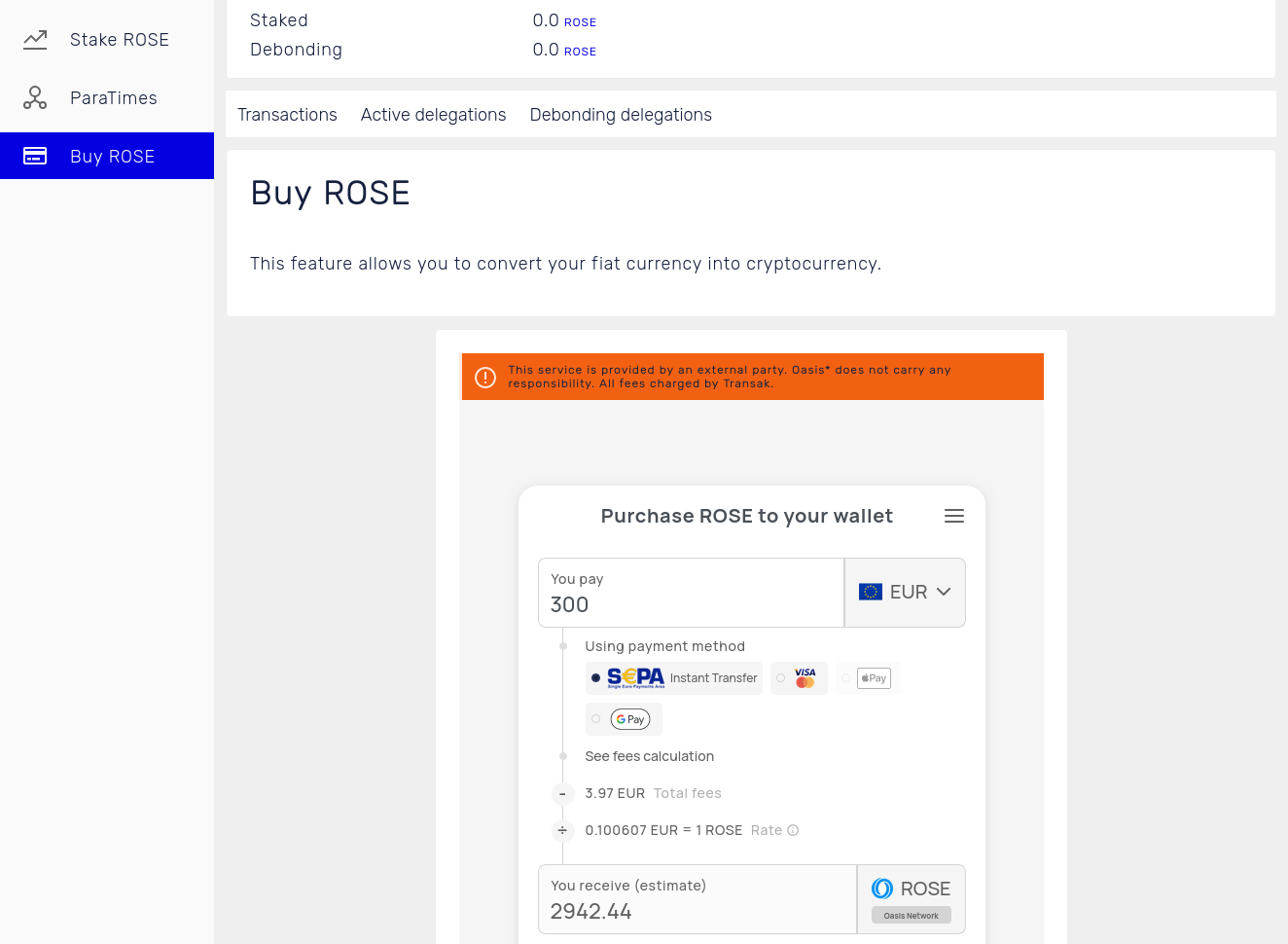Open the Debonding delegations tab
The image size is (1288, 944).
pos(621,115)
